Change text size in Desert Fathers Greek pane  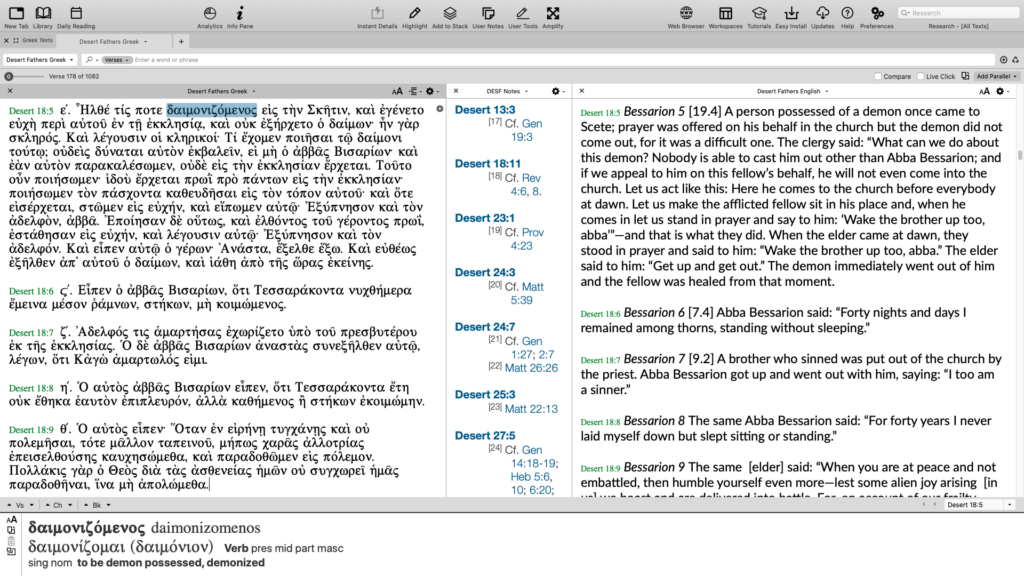coord(397,91)
